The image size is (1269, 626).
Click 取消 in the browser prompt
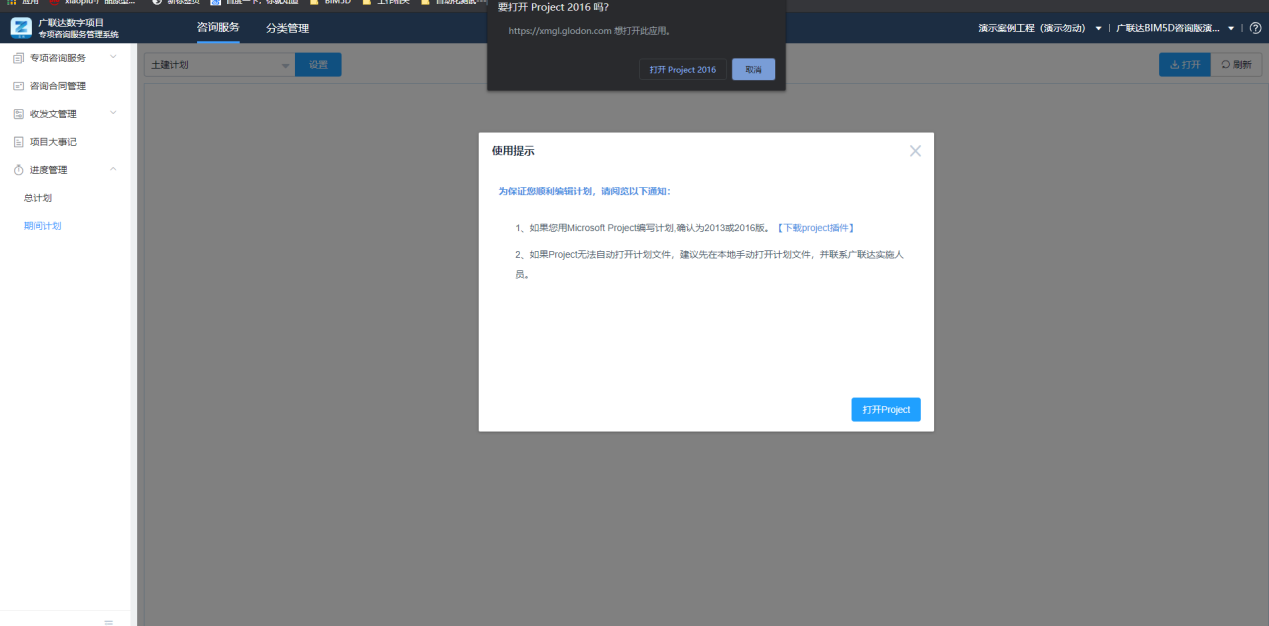pos(753,70)
